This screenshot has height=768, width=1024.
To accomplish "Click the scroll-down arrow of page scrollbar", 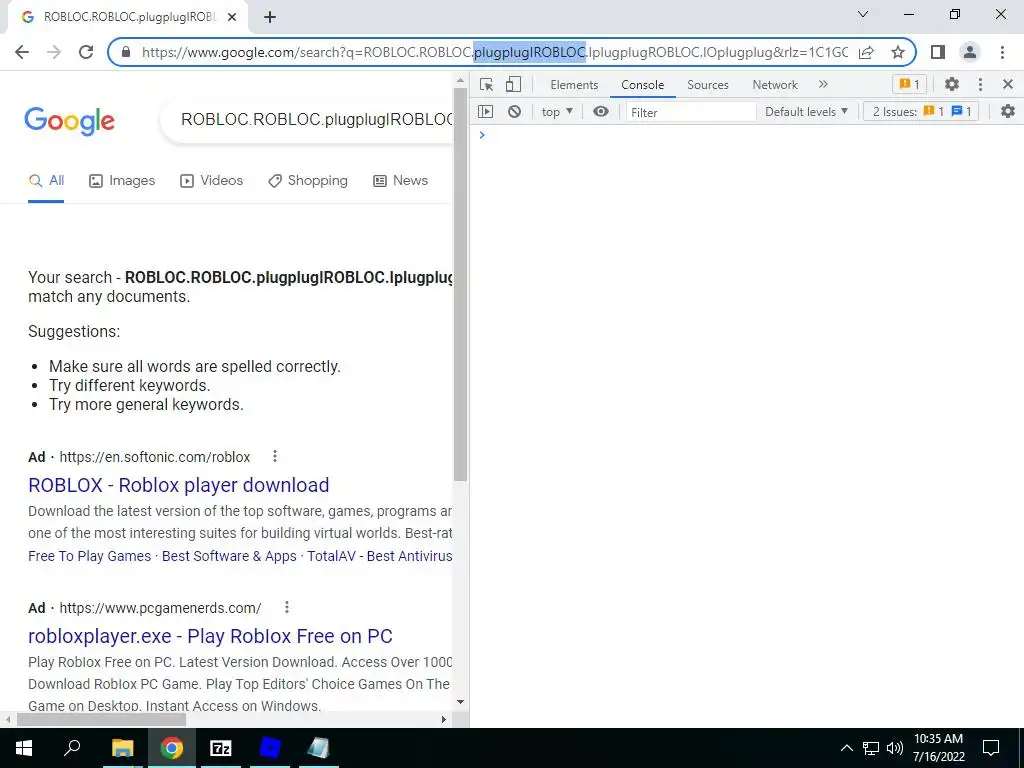I will [460, 702].
